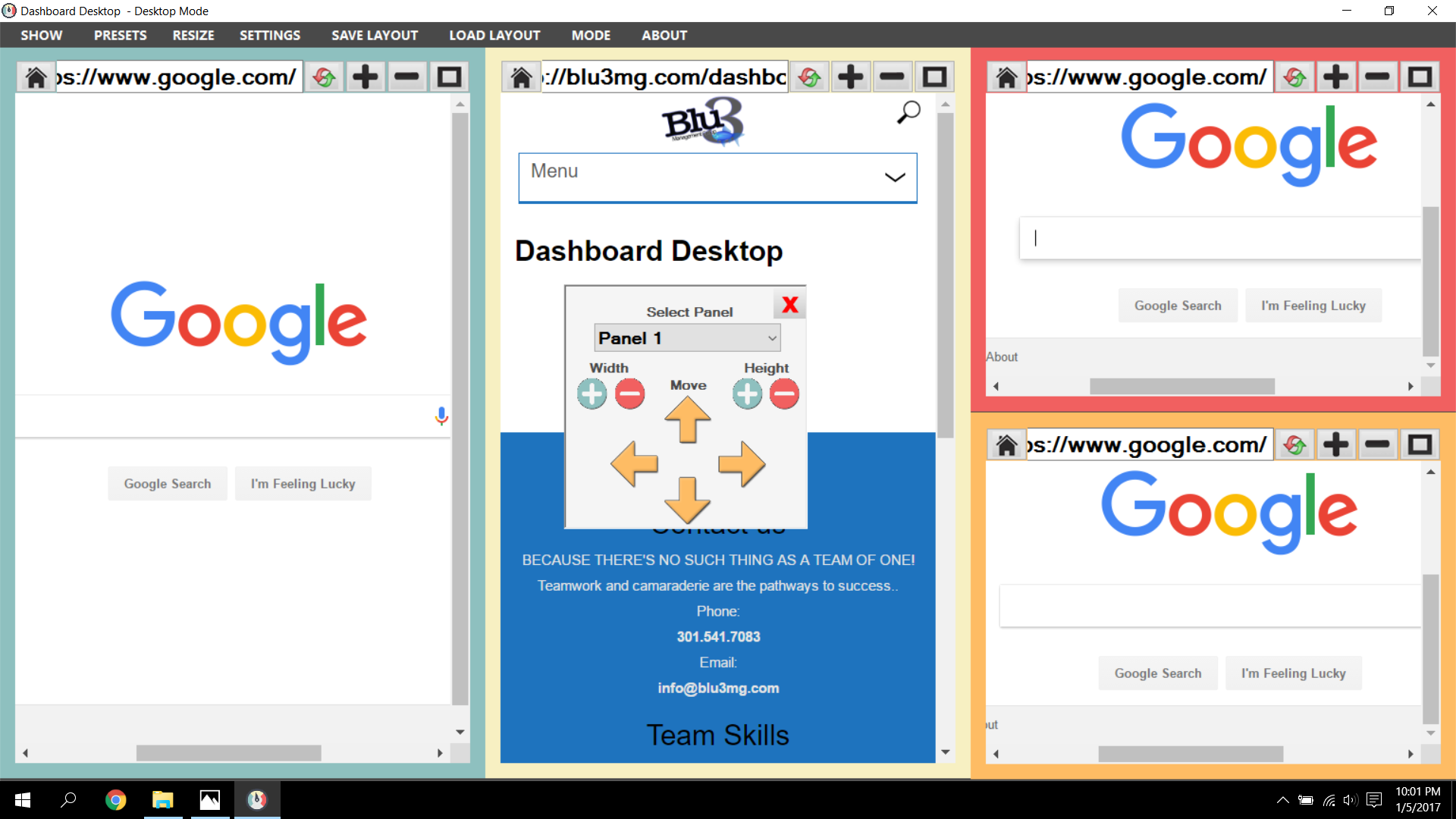This screenshot has height=819, width=1456.
Task: Click horizontal scrollbar thumb in red panel
Action: pos(1181,386)
